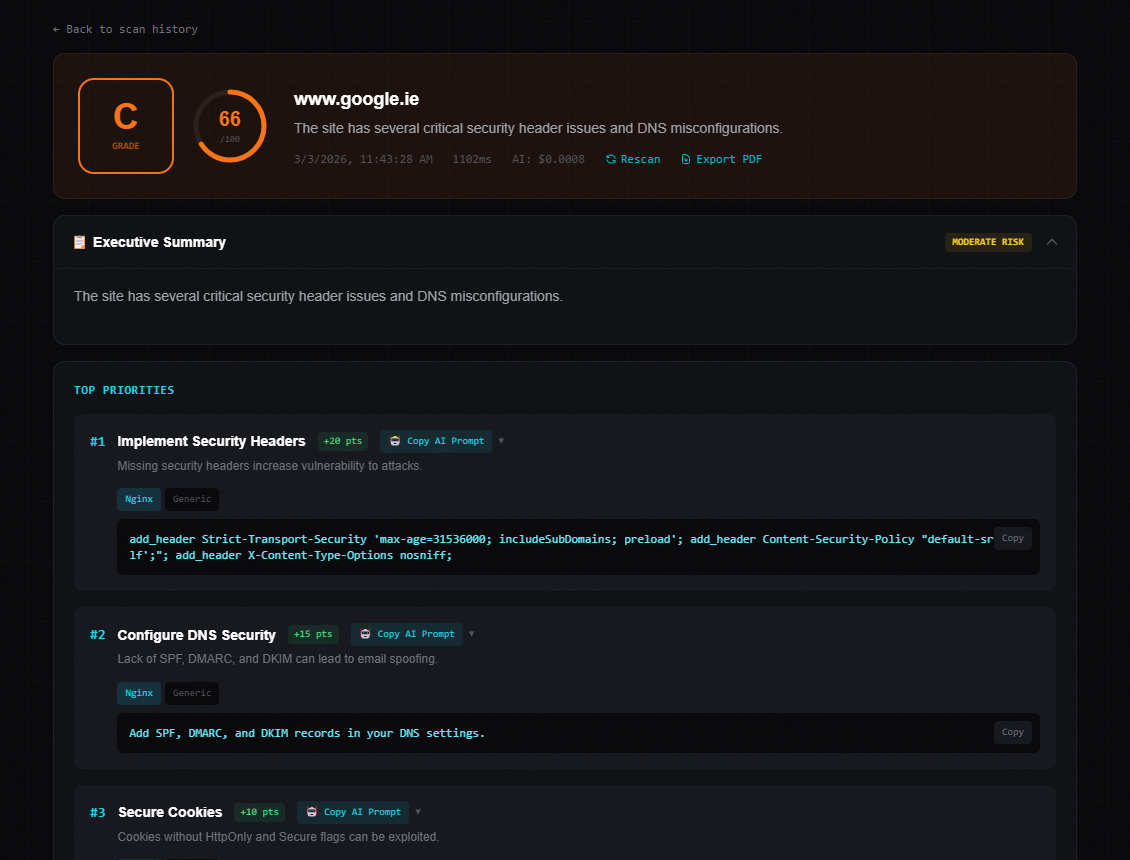This screenshot has width=1130, height=860.
Task: Click the Rescan button
Action: [x=633, y=159]
